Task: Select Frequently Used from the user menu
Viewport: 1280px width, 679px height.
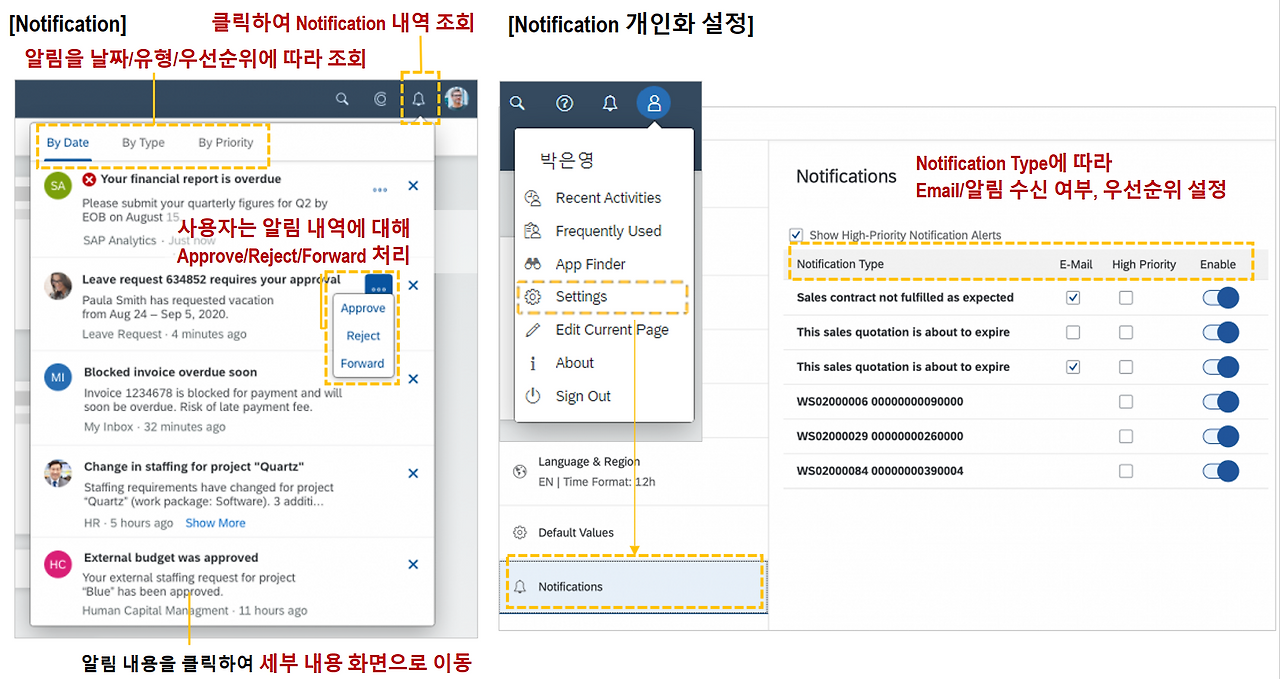Action: click(x=590, y=231)
